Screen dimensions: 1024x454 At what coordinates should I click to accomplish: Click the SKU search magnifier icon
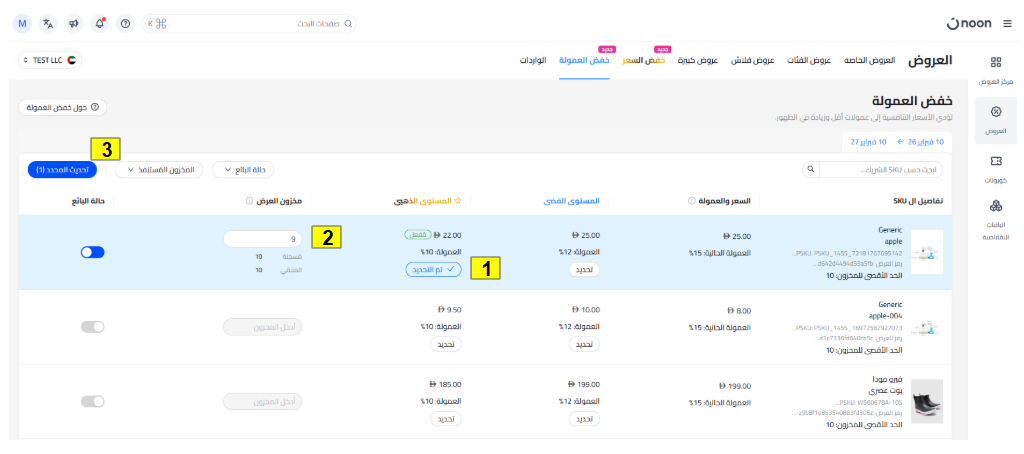[x=811, y=170]
